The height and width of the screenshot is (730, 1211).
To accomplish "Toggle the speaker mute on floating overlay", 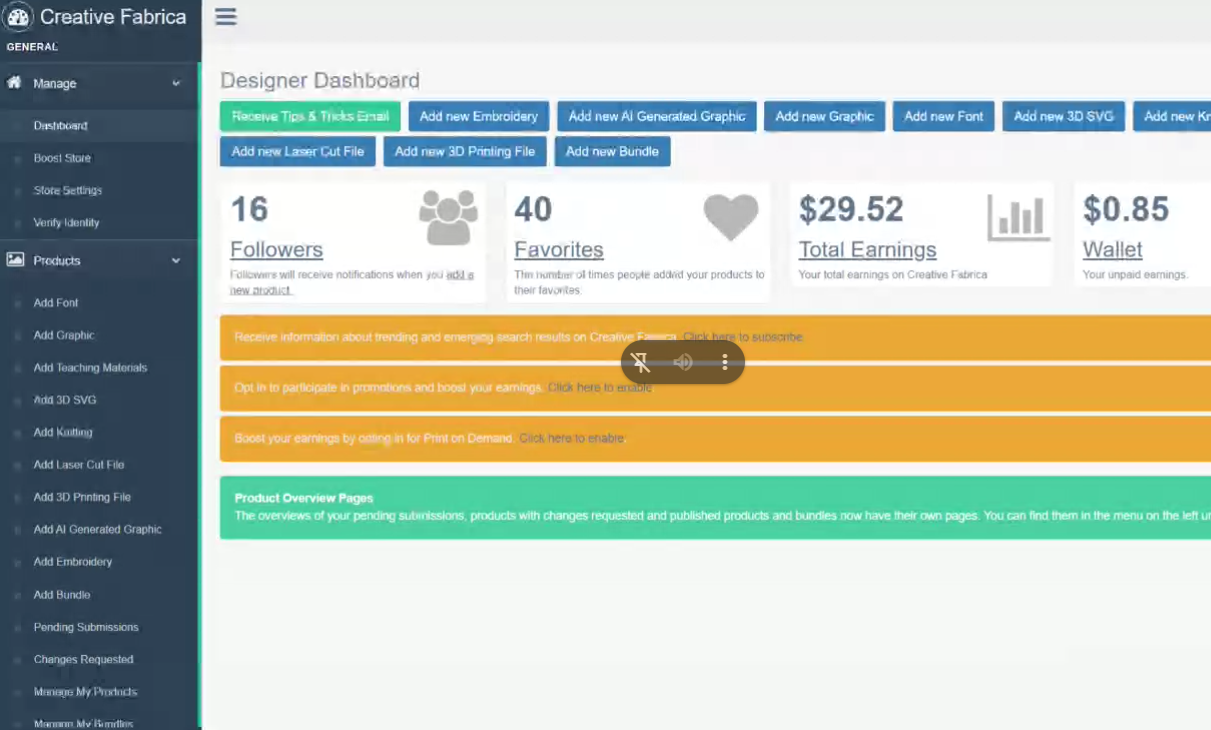I will pyautogui.click(x=683, y=362).
